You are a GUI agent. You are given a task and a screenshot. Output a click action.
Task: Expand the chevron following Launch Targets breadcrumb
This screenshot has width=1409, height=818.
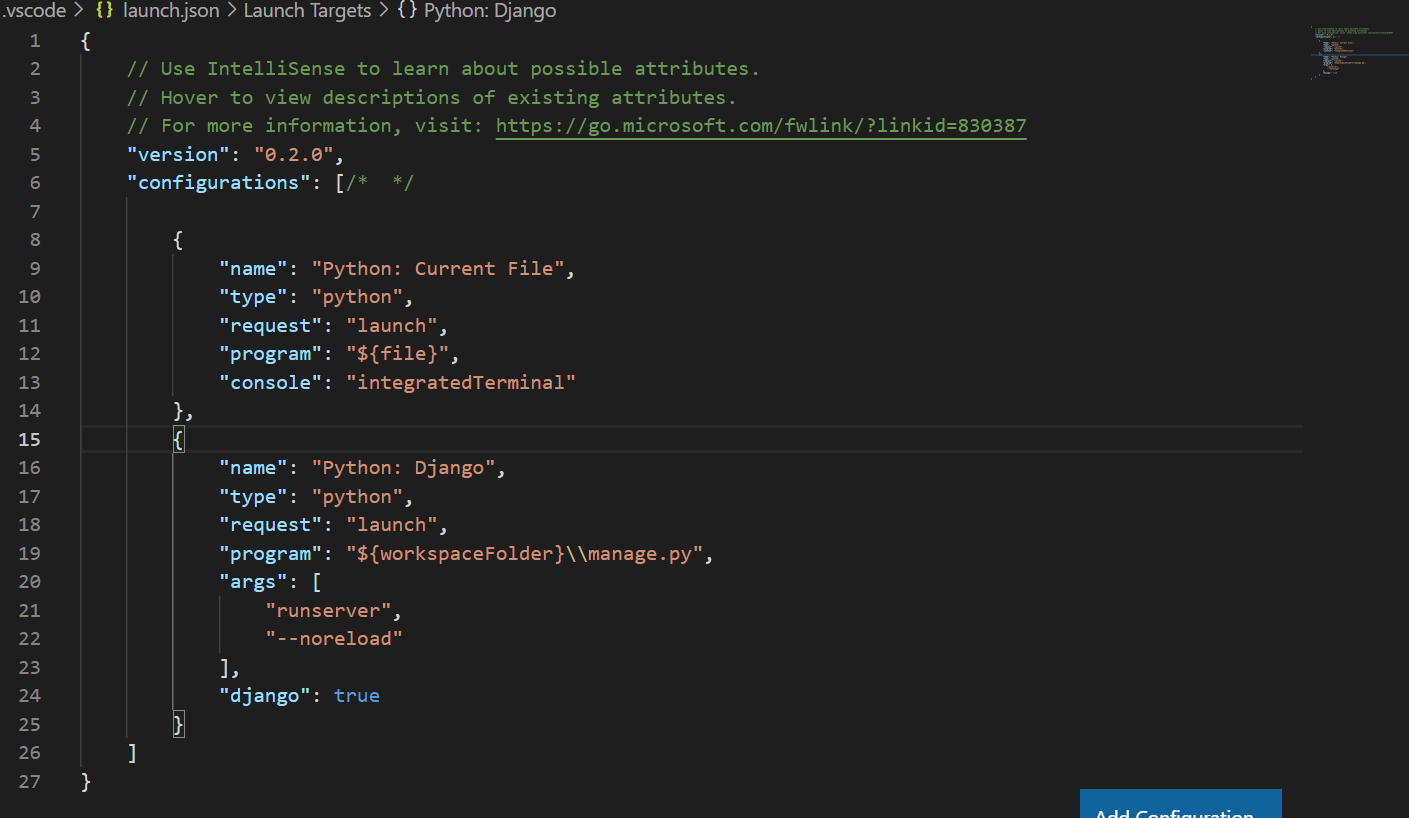(x=384, y=11)
